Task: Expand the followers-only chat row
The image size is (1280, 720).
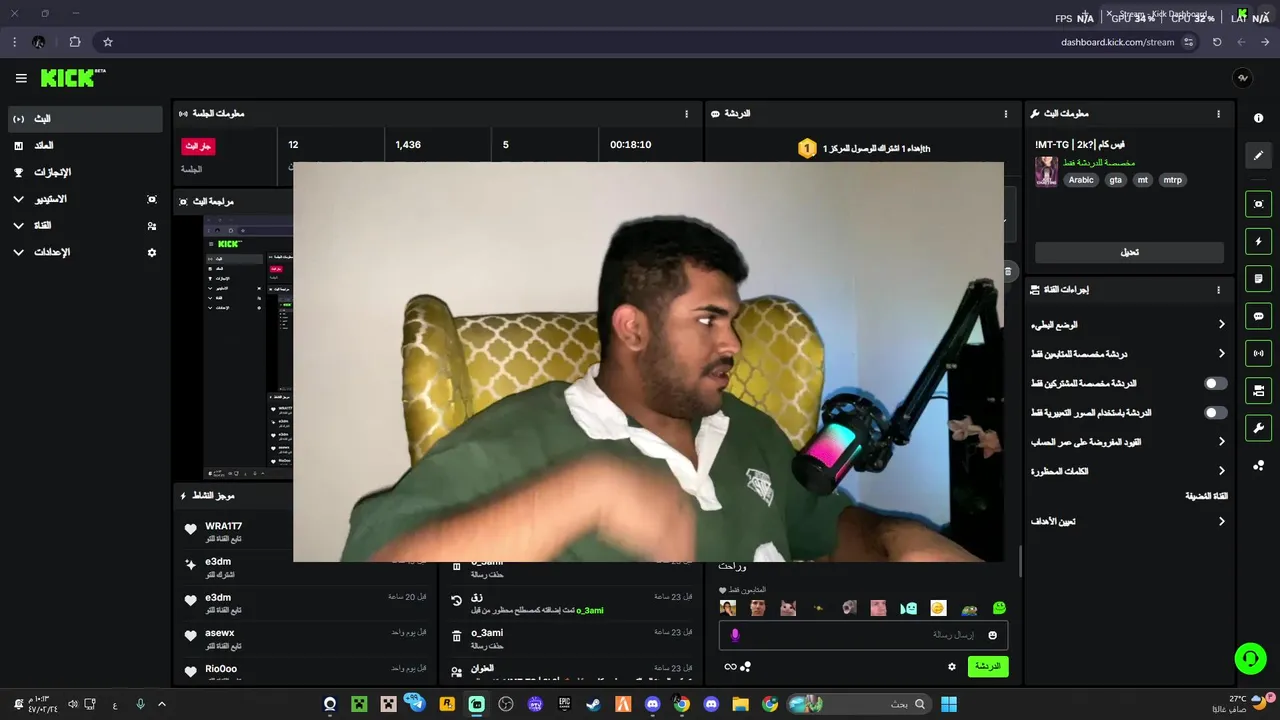Action: (x=1129, y=354)
